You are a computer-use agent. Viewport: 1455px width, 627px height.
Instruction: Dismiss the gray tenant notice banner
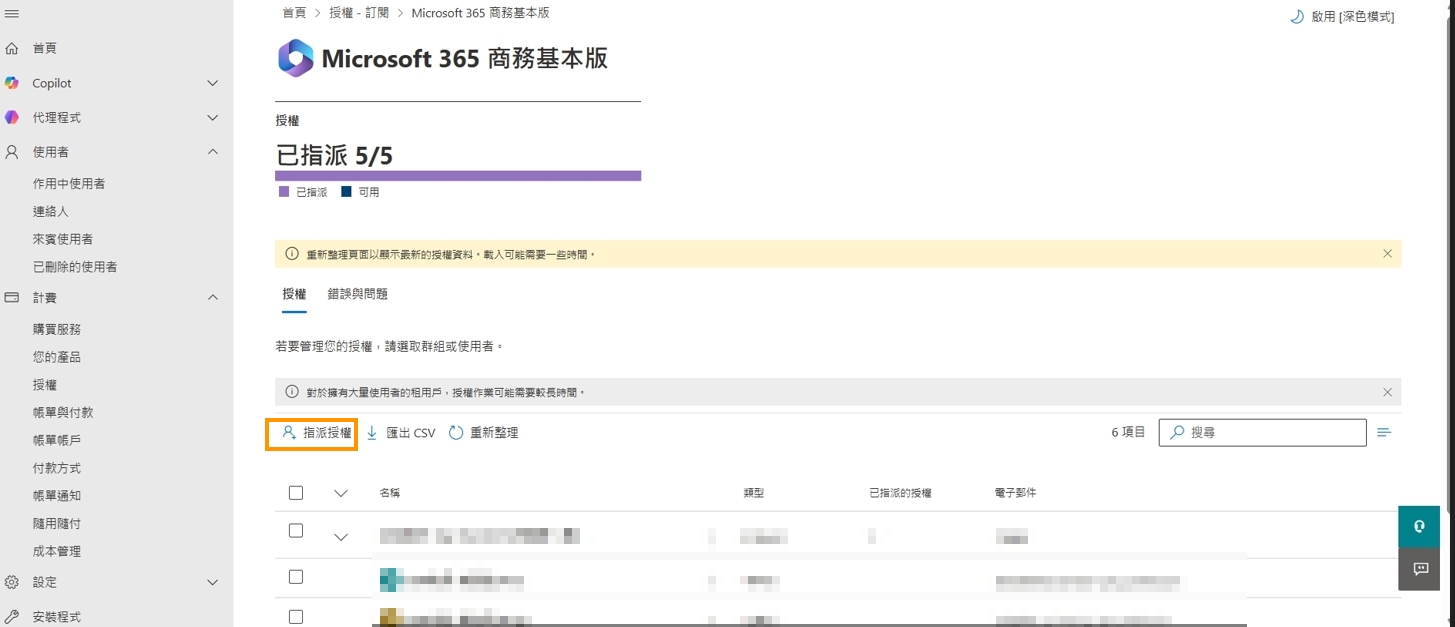pos(1387,392)
